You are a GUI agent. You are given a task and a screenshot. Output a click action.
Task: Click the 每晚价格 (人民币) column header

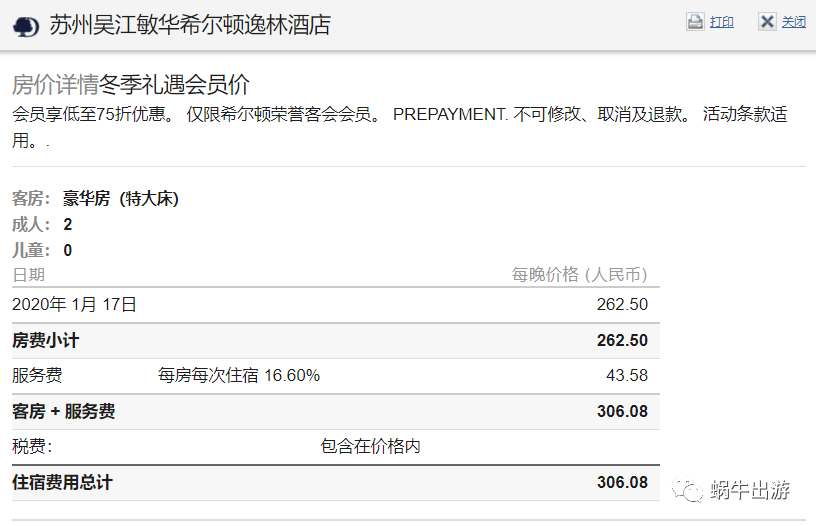tap(580, 274)
